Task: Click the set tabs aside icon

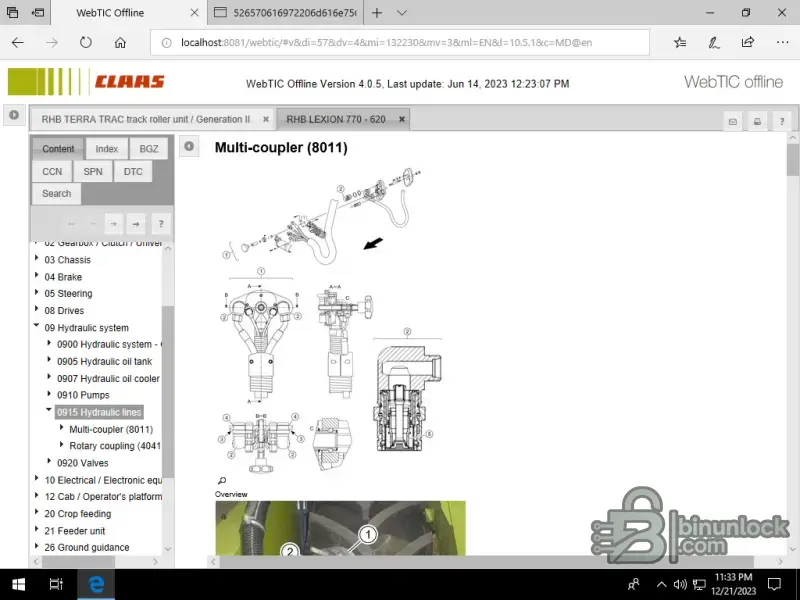Action: click(38, 13)
